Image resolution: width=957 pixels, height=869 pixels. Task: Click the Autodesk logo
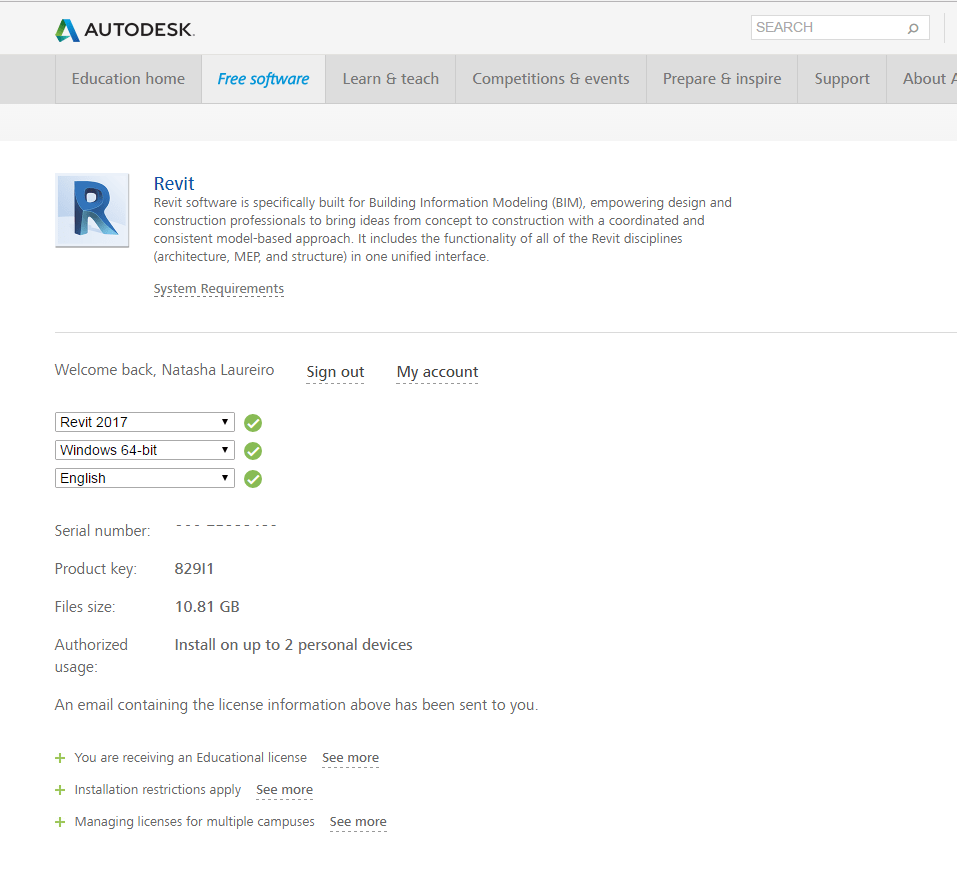(x=125, y=30)
